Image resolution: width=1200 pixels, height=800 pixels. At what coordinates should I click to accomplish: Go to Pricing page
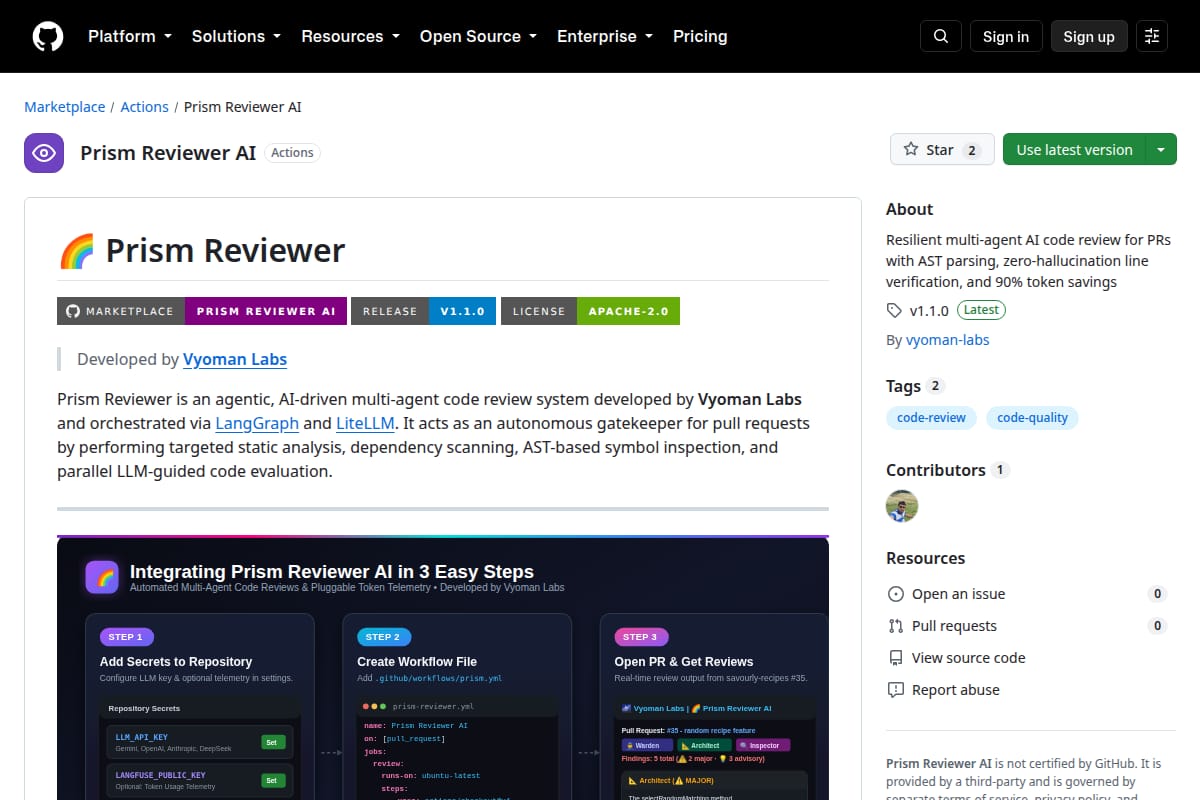click(x=700, y=36)
